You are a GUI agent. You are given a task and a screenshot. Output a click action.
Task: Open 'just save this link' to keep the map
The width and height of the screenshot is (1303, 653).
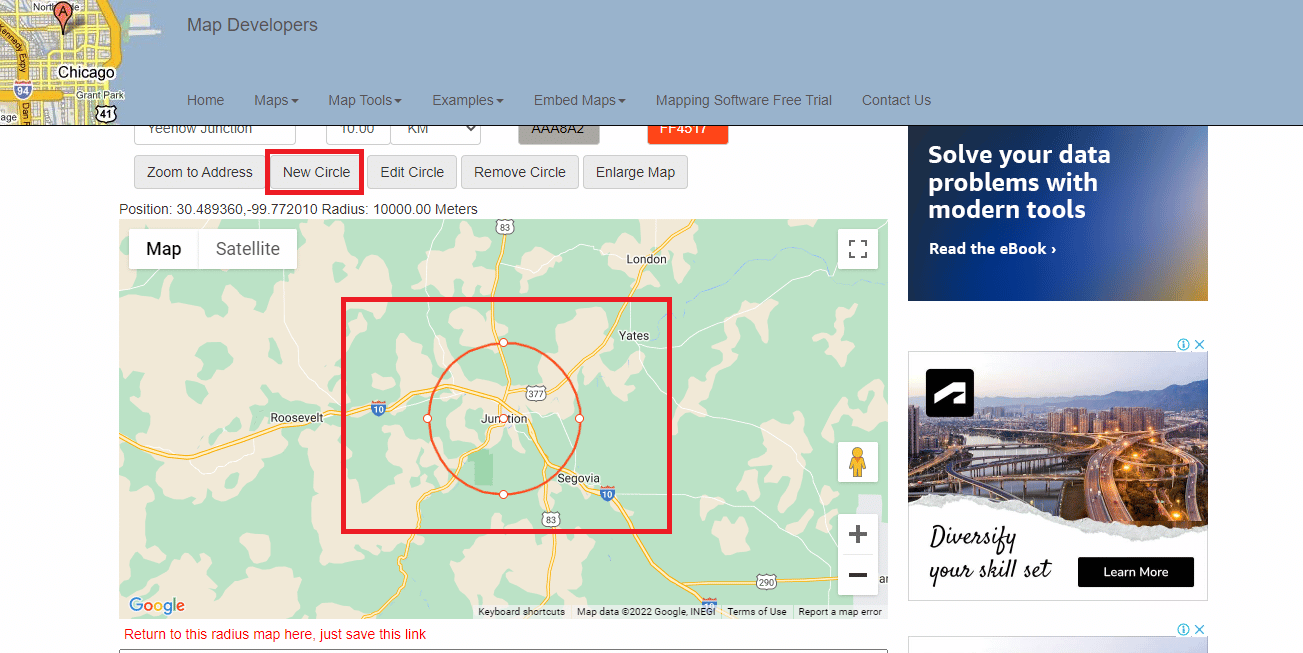[x=371, y=634]
